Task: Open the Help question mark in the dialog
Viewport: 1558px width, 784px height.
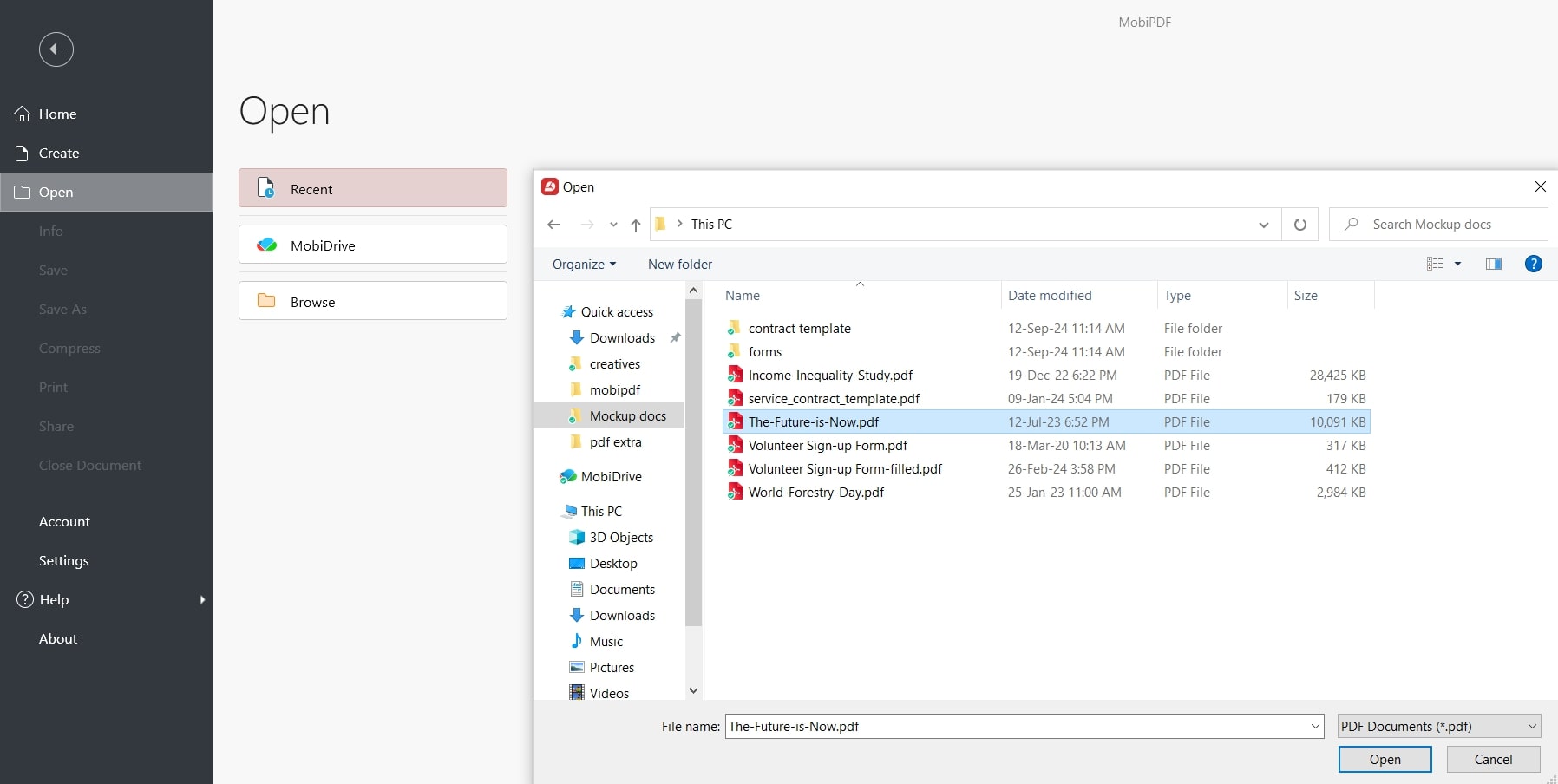Action: coord(1533,264)
